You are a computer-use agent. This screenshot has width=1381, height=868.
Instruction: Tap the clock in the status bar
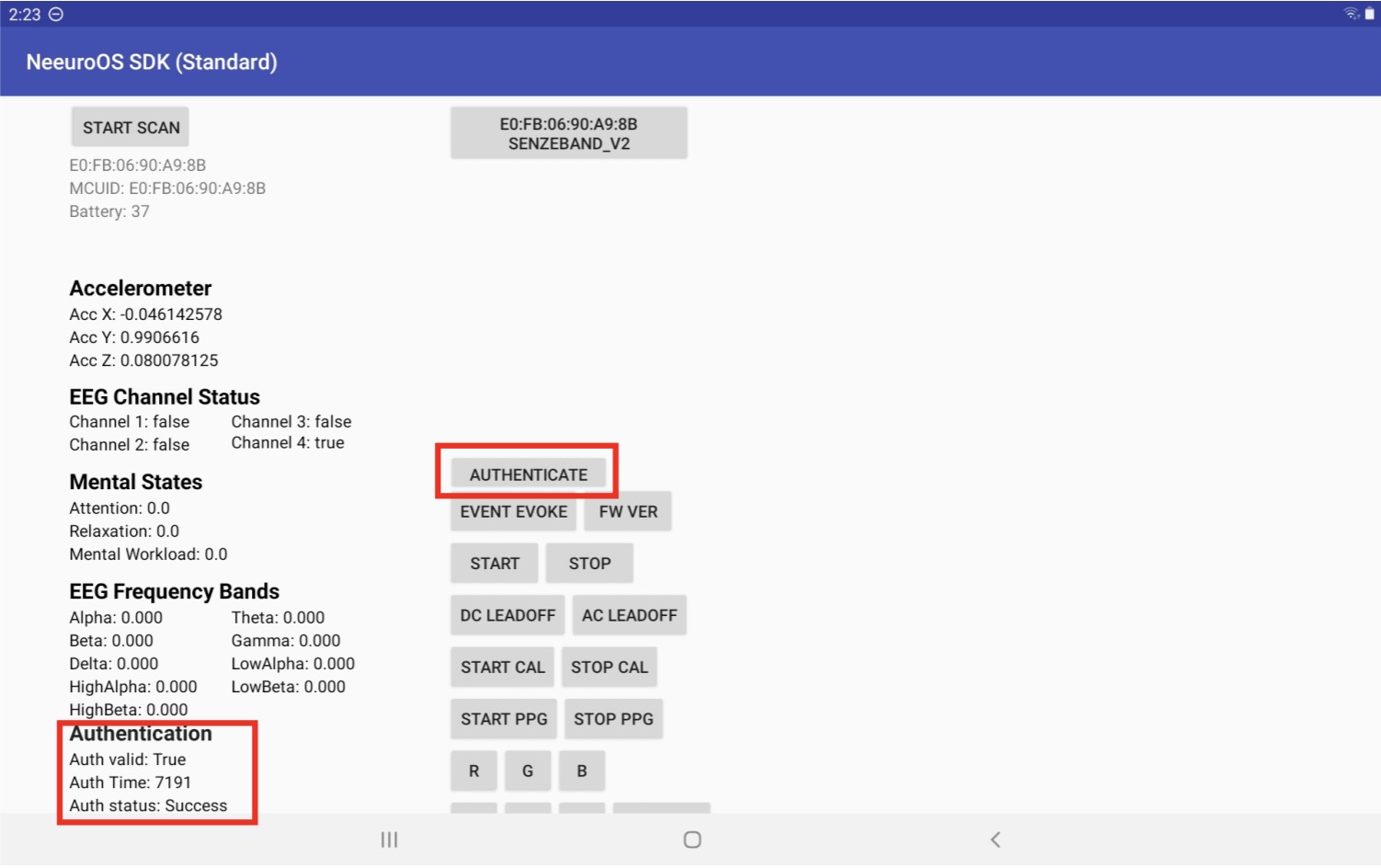tap(23, 13)
